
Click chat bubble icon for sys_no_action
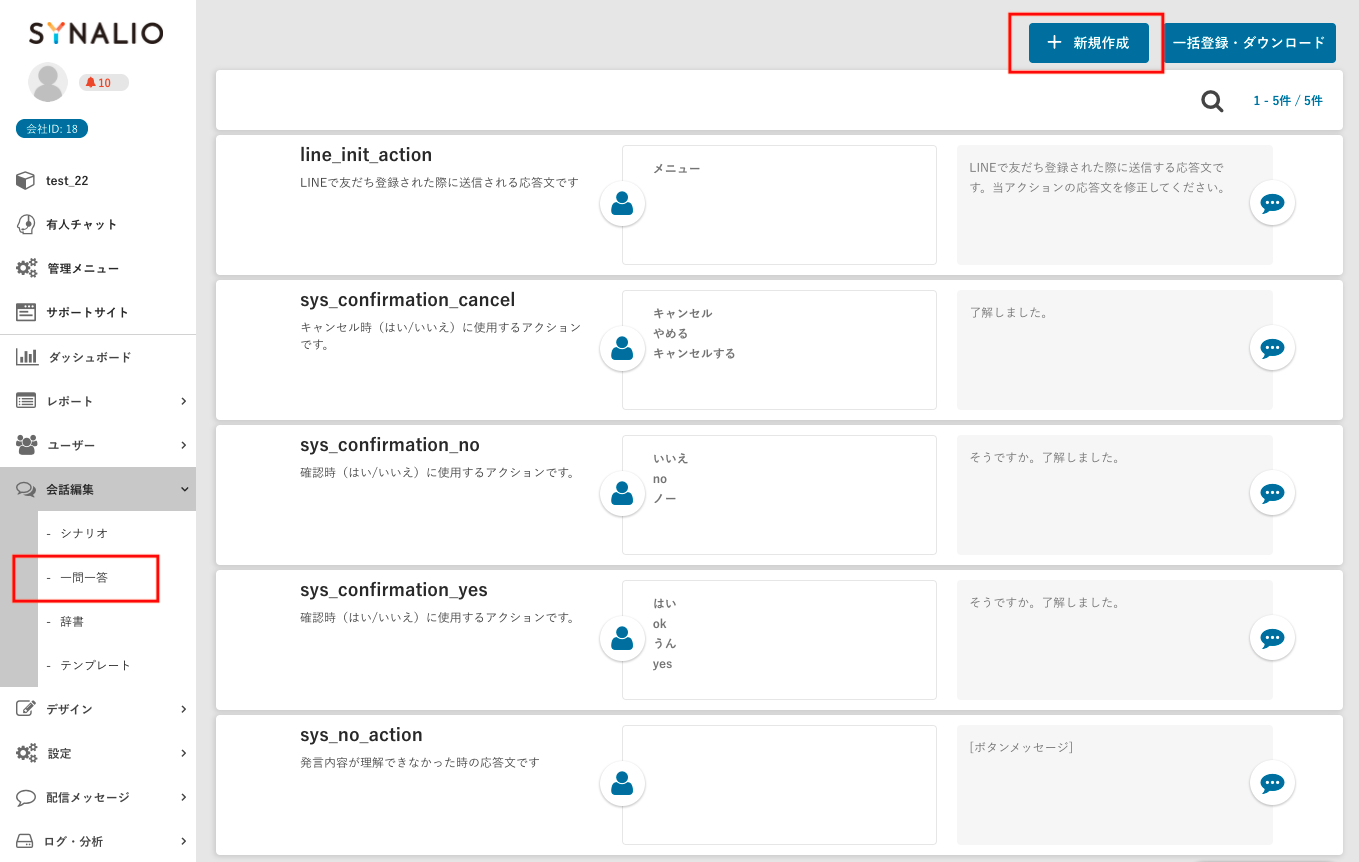pyautogui.click(x=1272, y=783)
